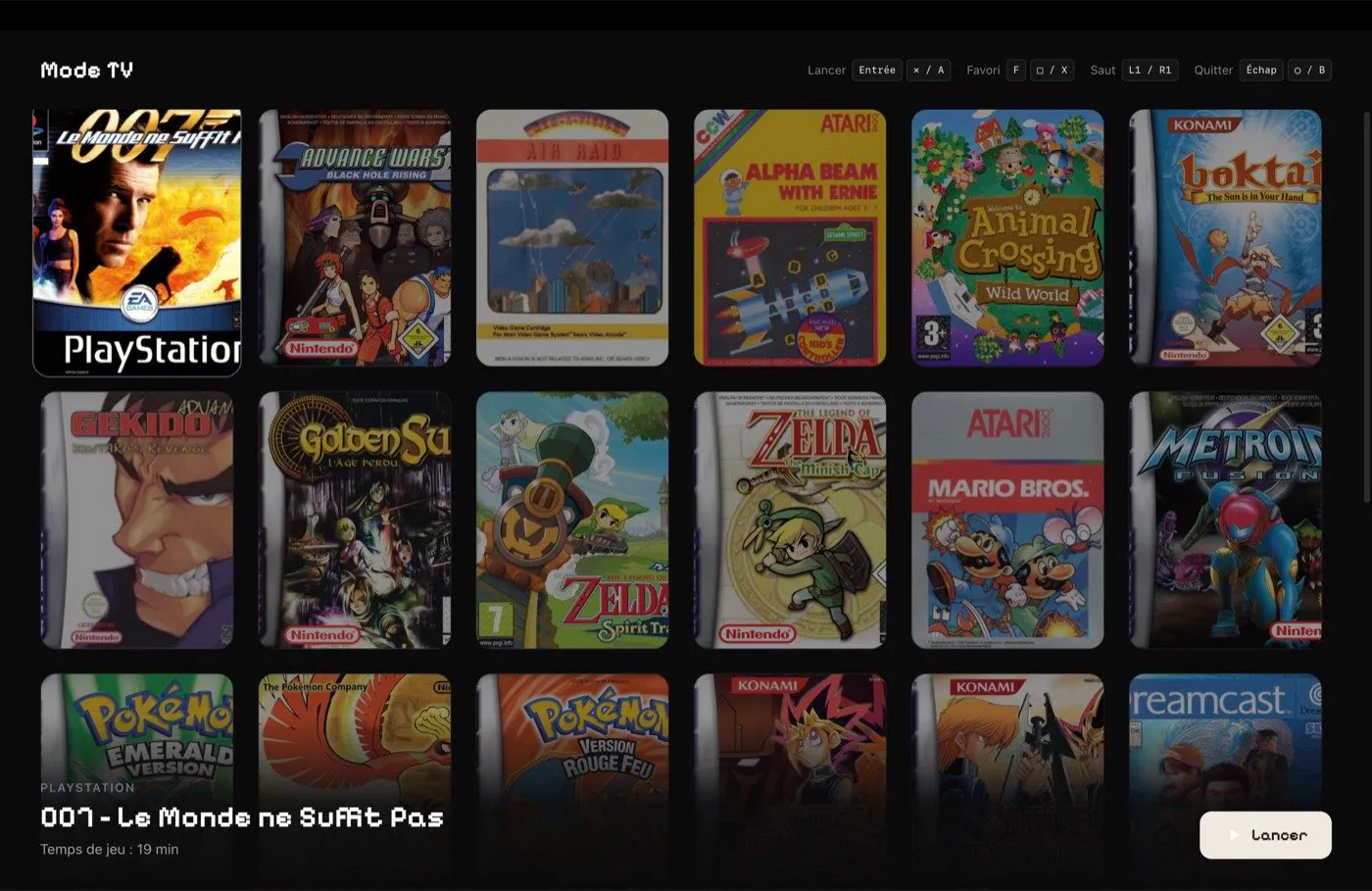Select the Metroid Fusion cover
The height and width of the screenshot is (891, 1372).
point(1225,520)
